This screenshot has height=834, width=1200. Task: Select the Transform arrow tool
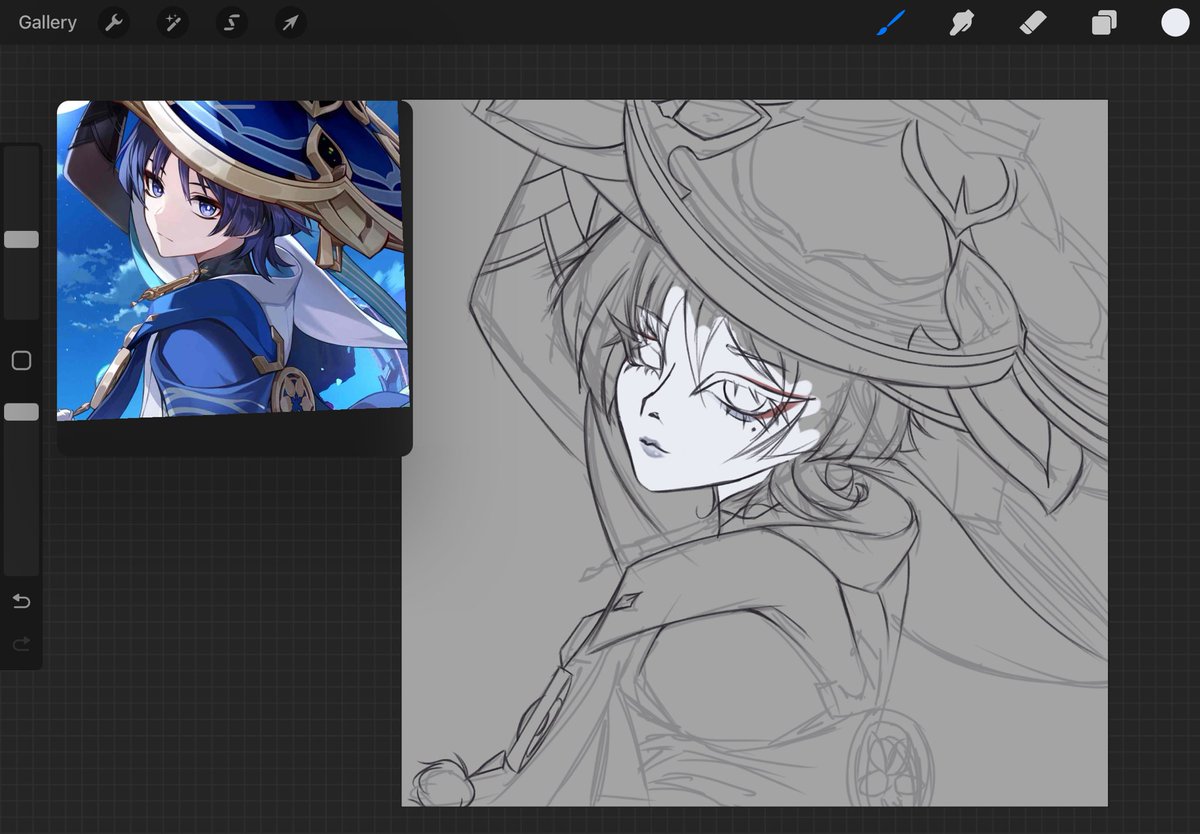(290, 22)
